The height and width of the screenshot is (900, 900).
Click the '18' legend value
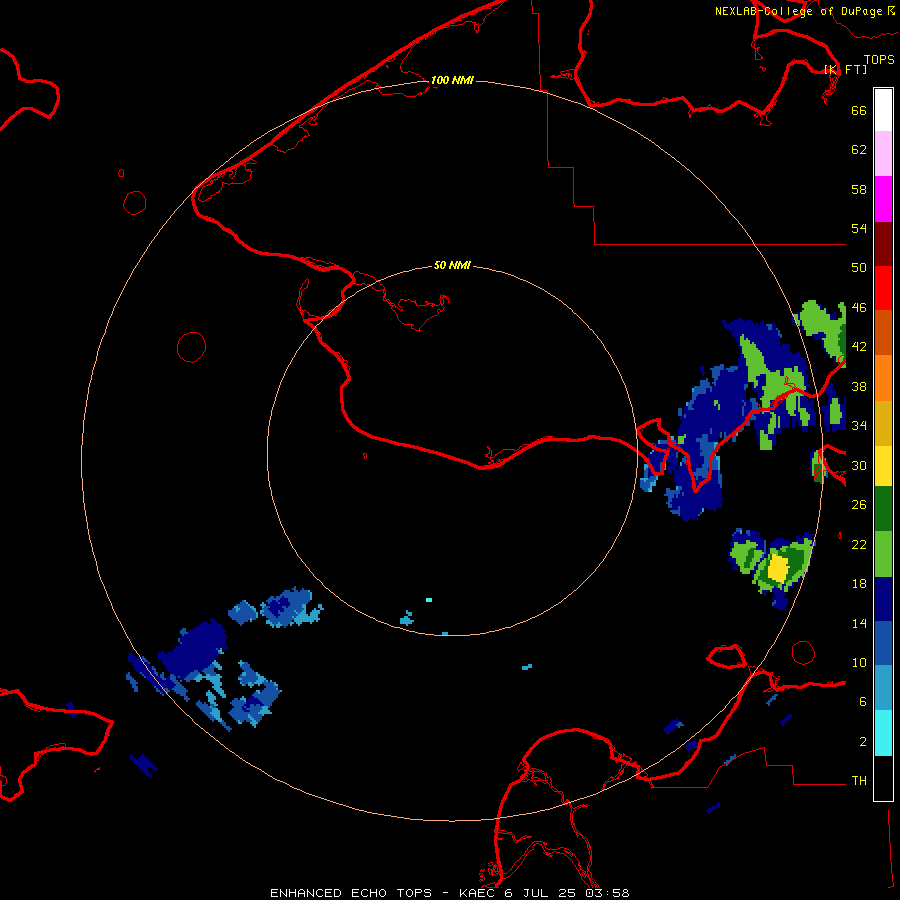point(859,584)
